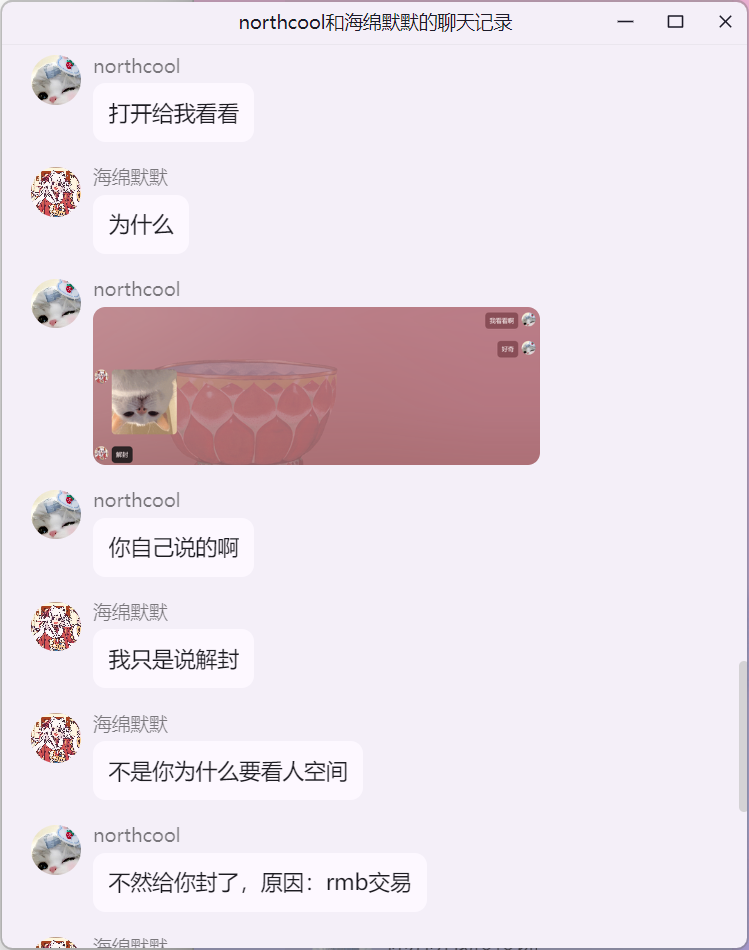The height and width of the screenshot is (950, 749).
Task: Close the chat record window
Action: coord(725,22)
